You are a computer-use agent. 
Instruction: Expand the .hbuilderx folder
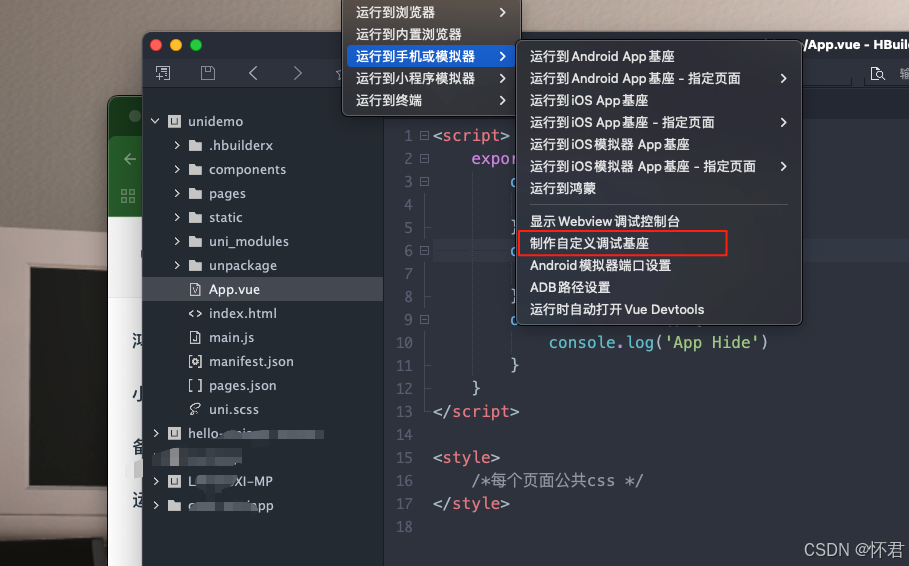177,145
